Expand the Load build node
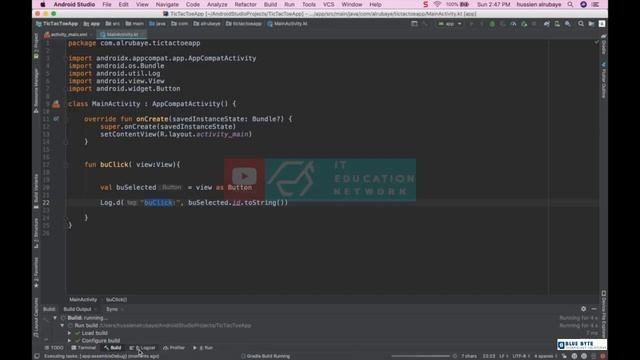Screen dimensions: 640x360 (69, 333)
